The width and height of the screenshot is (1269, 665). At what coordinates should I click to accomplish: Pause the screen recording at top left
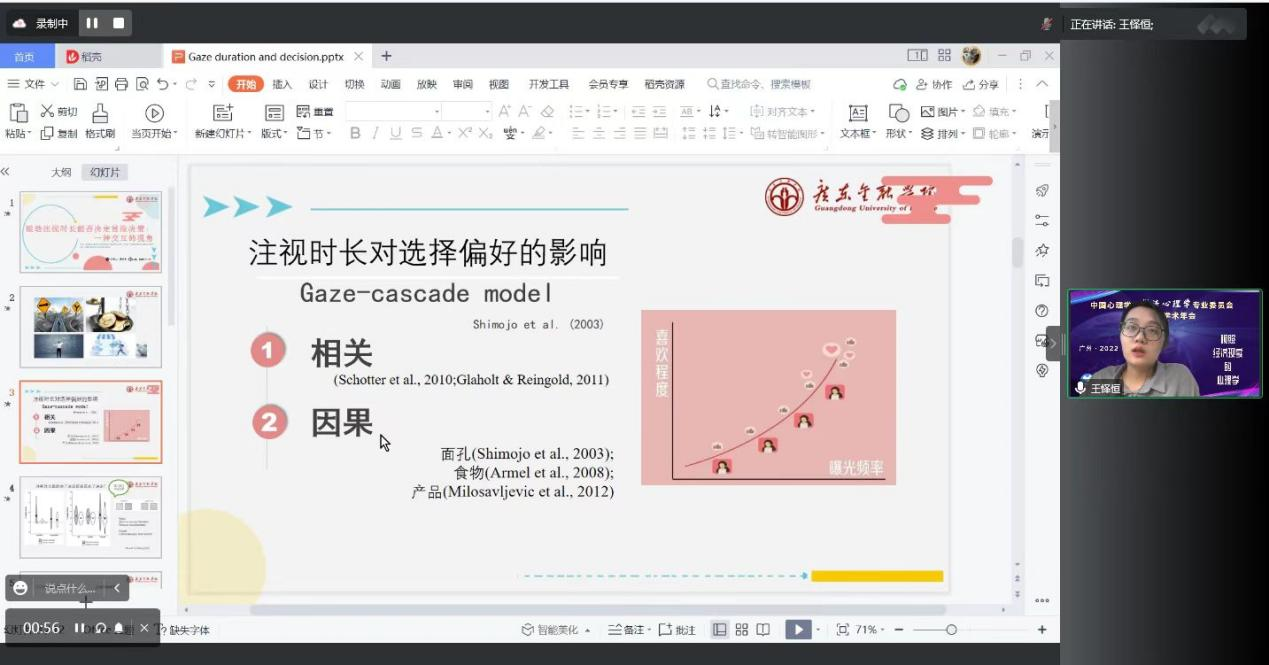(x=92, y=23)
